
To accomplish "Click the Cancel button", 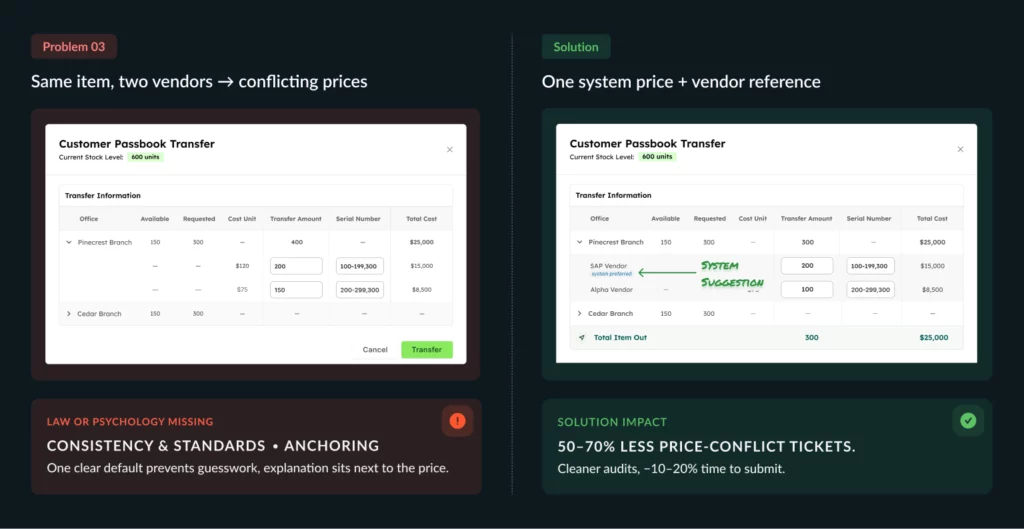I will click(x=375, y=350).
